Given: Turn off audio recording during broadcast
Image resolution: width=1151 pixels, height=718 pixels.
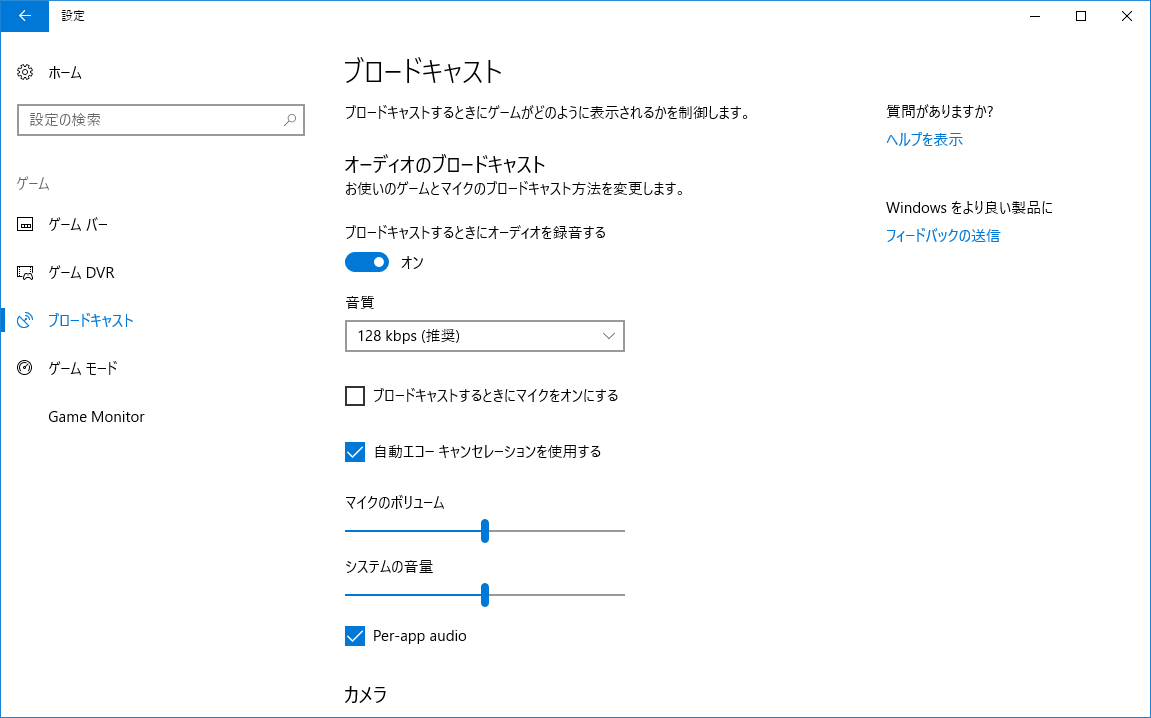Looking at the screenshot, I should point(369,262).
